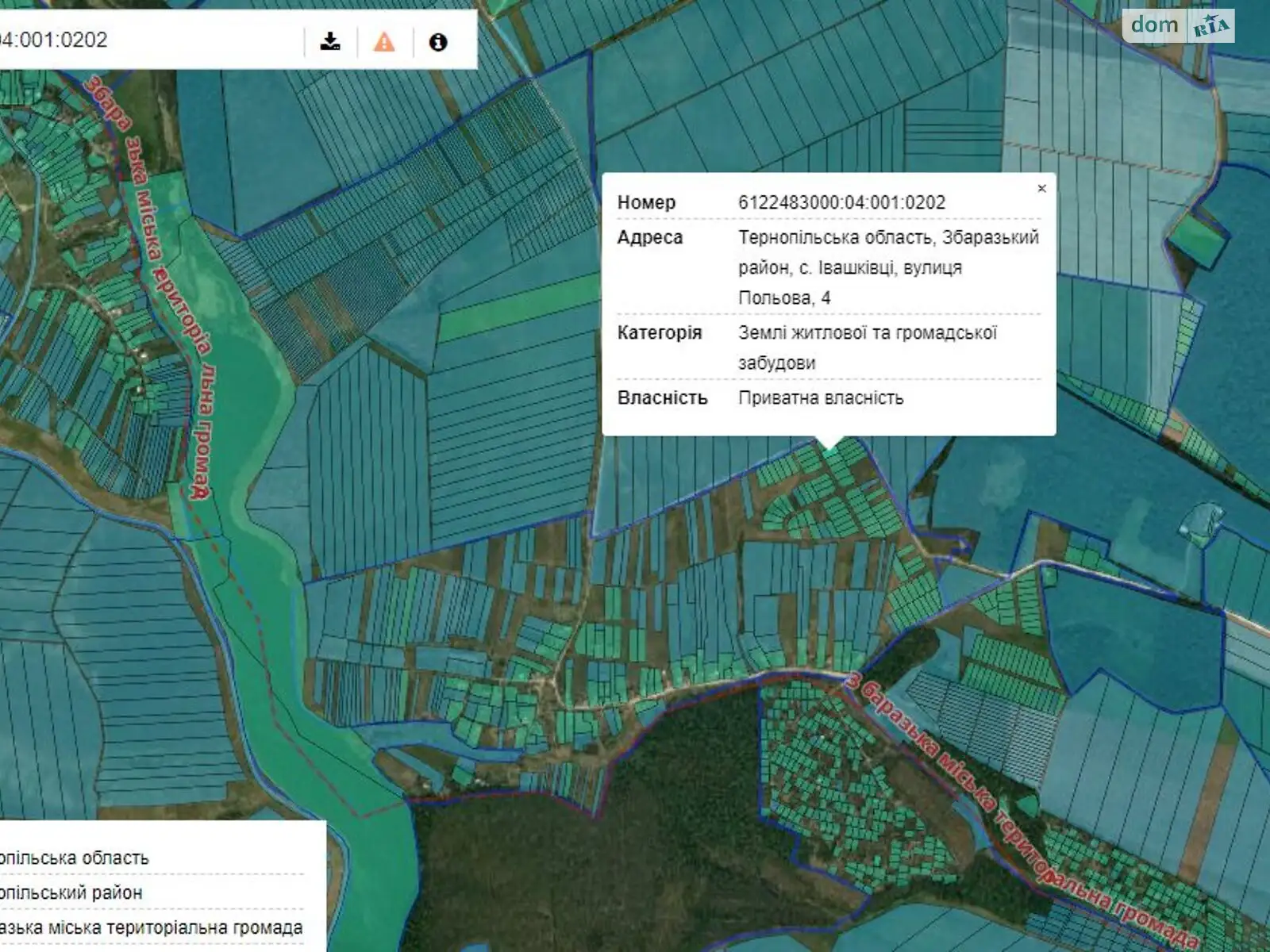The height and width of the screenshot is (952, 1270).
Task: Close the parcel info popup
Action: tap(1041, 189)
